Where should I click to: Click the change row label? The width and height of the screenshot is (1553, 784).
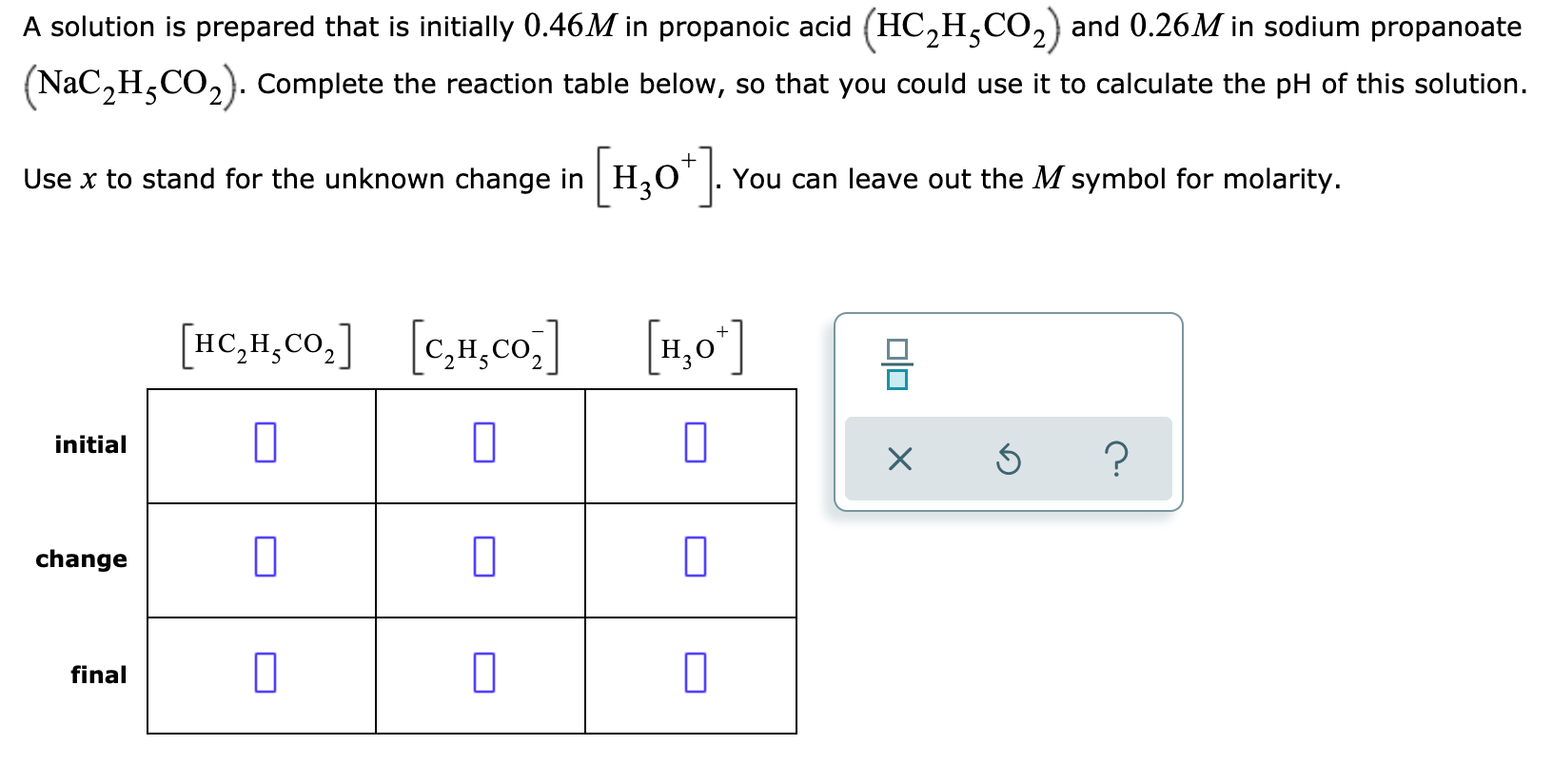81,560
